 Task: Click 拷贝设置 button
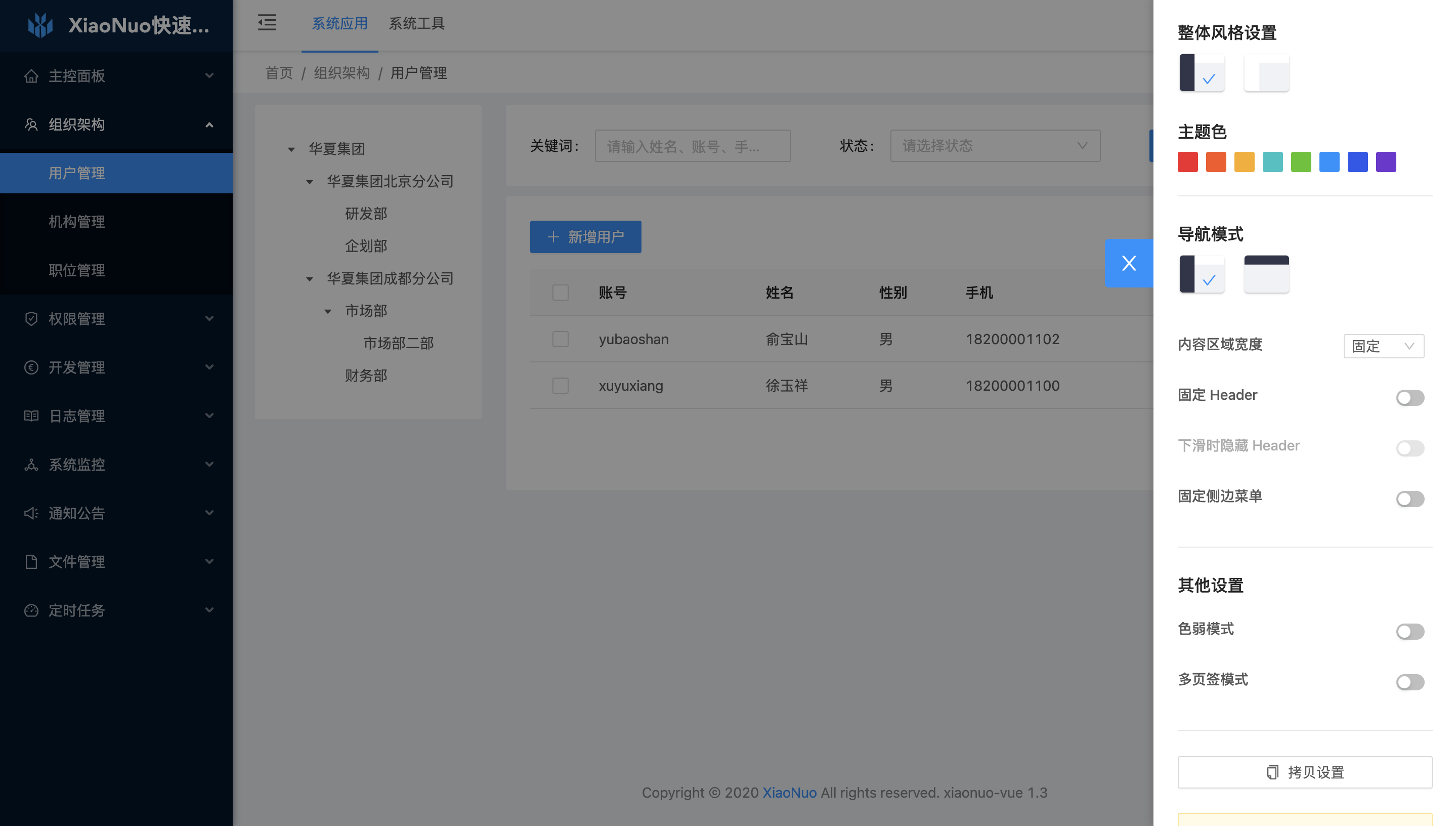[x=1305, y=772]
